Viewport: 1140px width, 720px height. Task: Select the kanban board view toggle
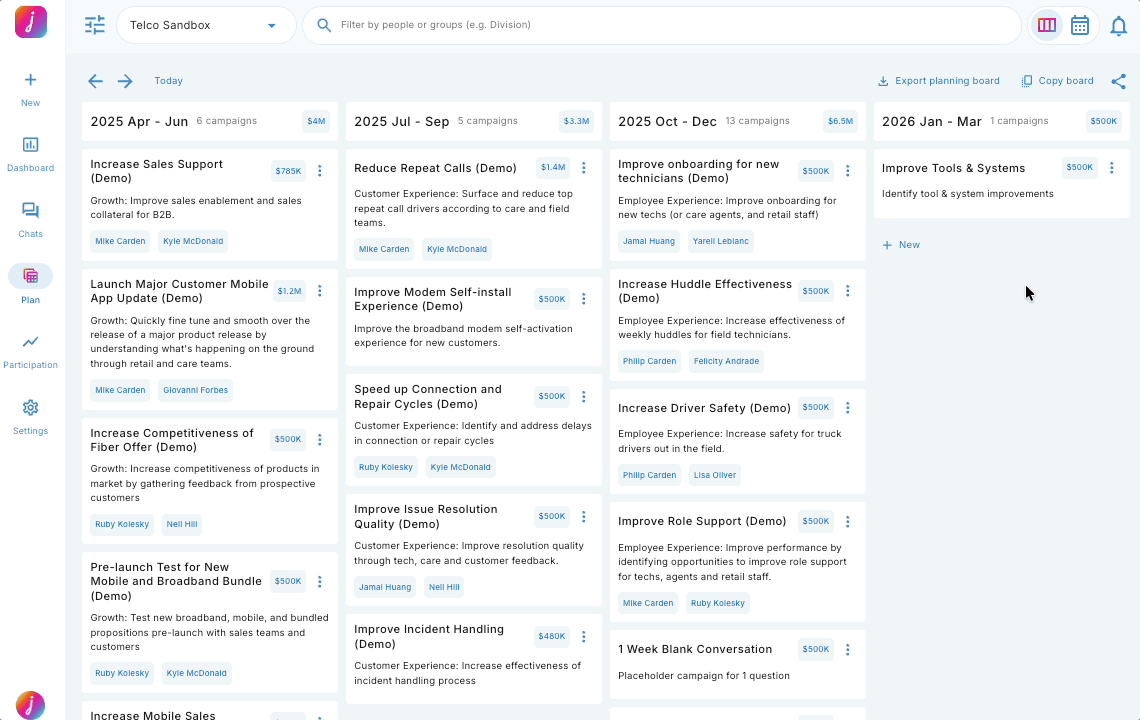pyautogui.click(x=1046, y=25)
